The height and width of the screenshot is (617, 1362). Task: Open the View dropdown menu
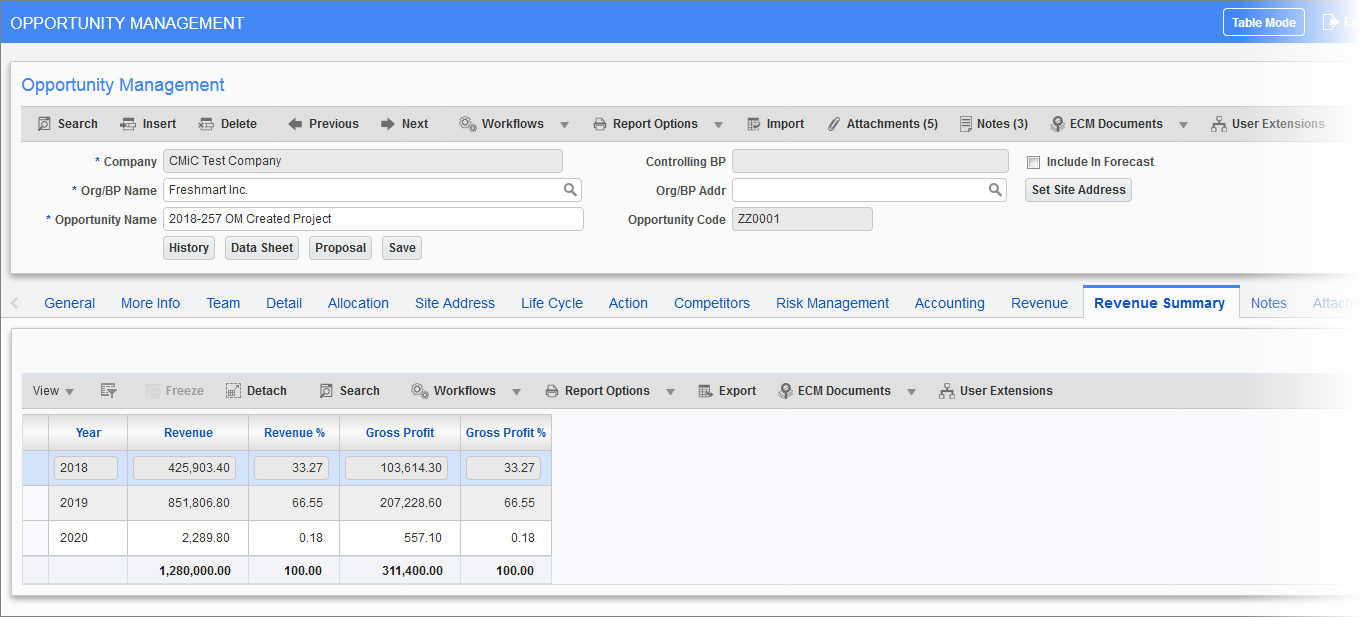[53, 391]
